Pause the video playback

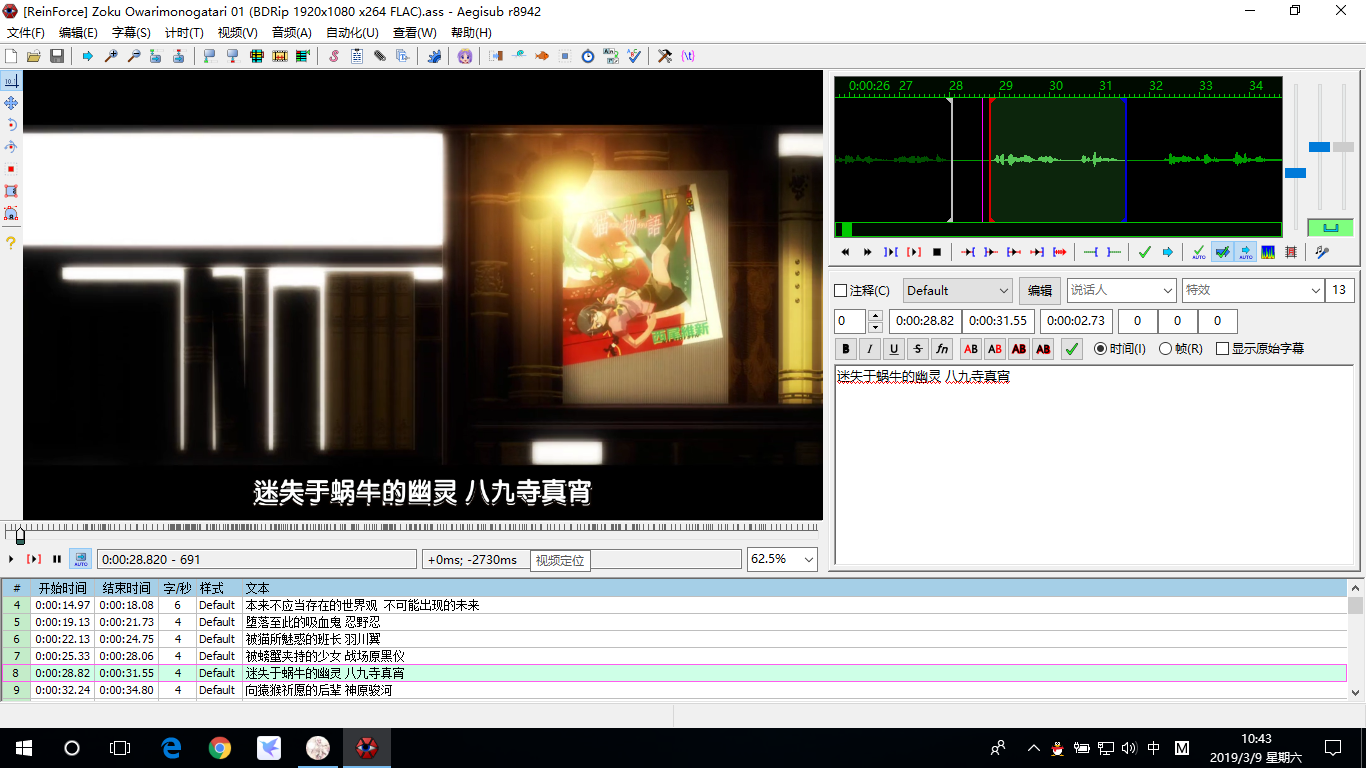(57, 559)
